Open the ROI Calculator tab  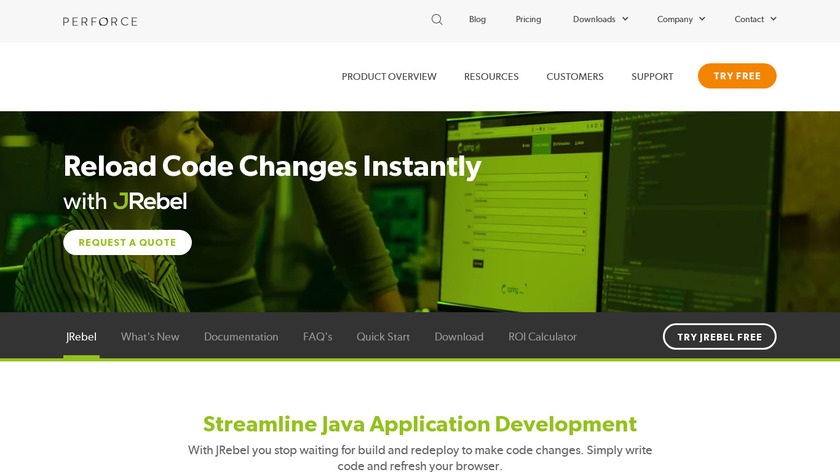tap(543, 337)
